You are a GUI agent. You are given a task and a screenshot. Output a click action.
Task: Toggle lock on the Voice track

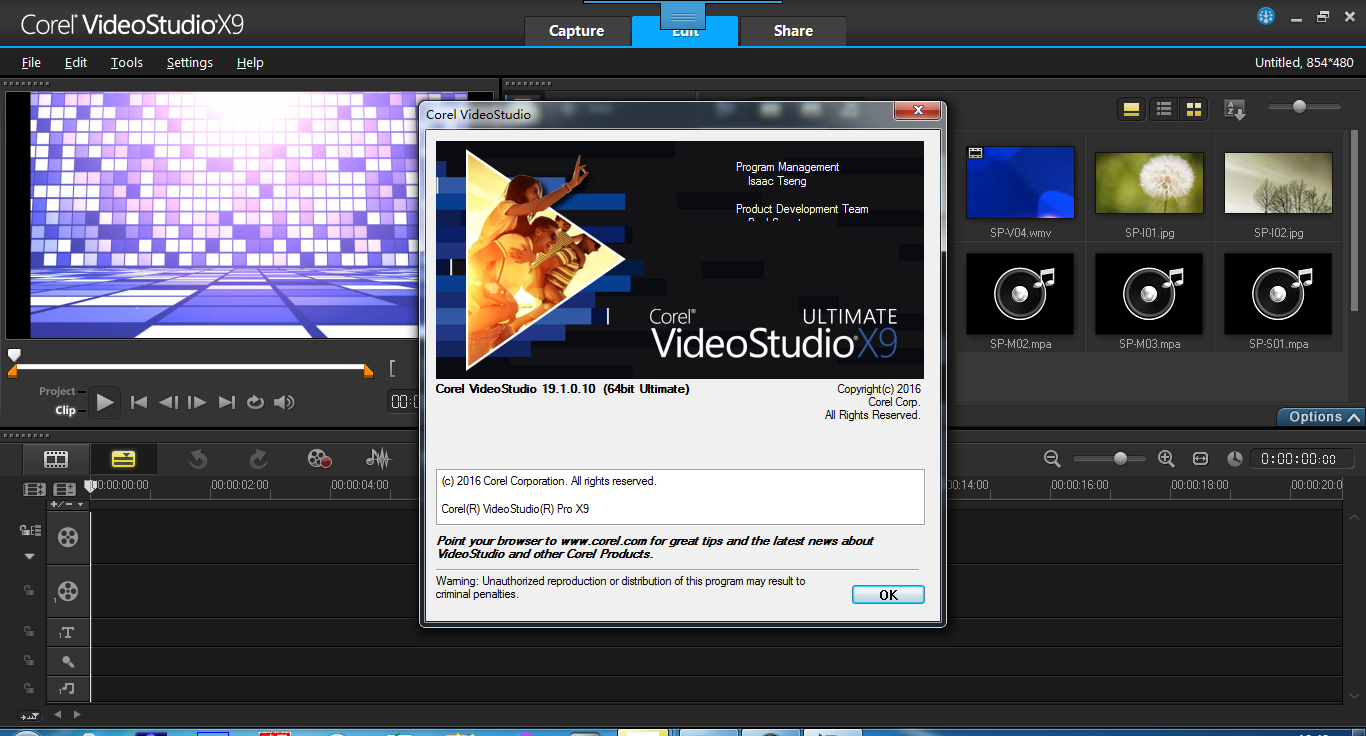(29, 661)
